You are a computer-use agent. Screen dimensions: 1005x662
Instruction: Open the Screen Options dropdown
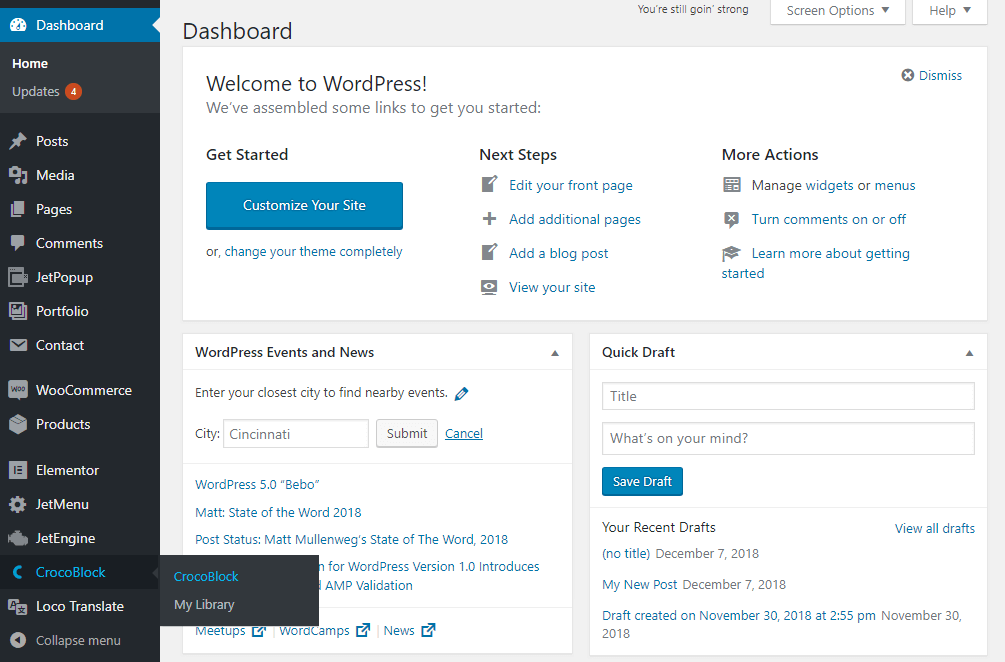click(x=837, y=11)
